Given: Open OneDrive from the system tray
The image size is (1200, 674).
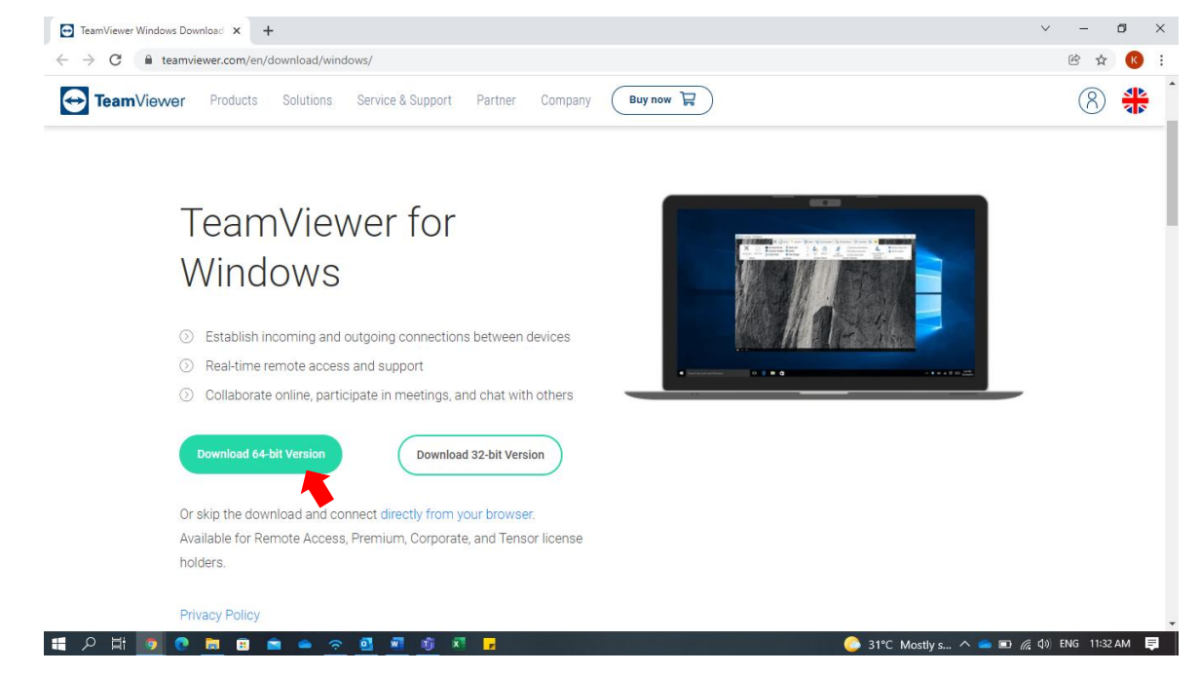Looking at the screenshot, I should click(x=984, y=645).
